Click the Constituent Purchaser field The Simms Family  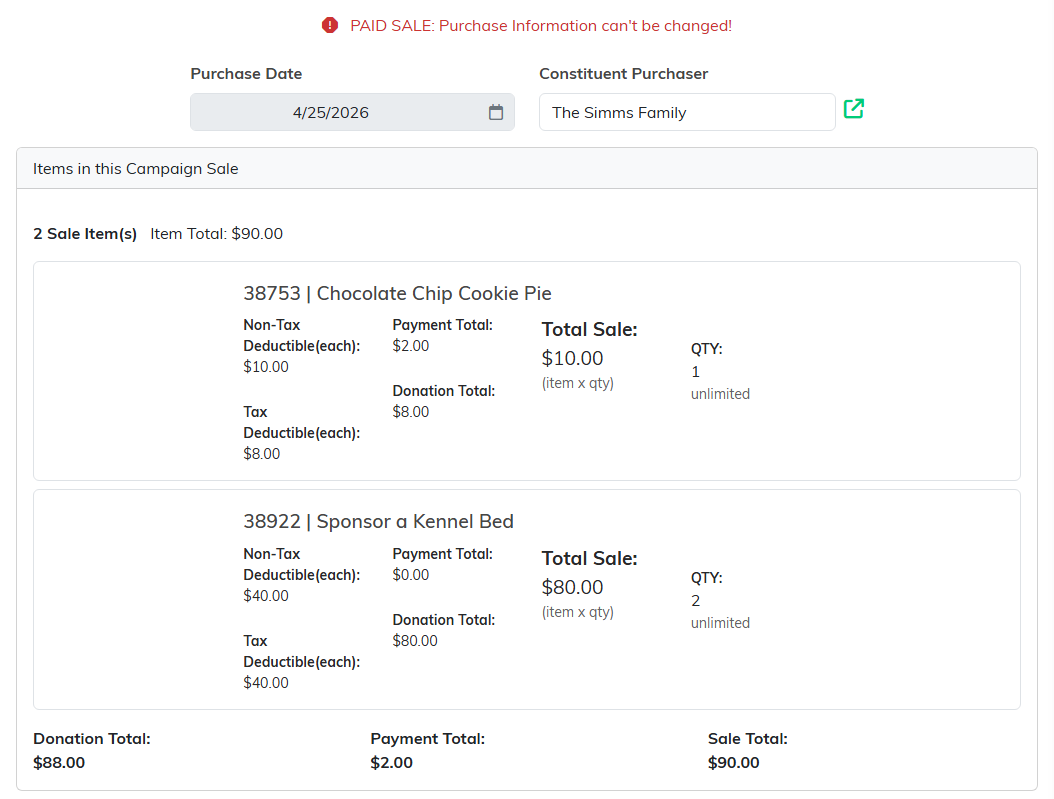687,112
